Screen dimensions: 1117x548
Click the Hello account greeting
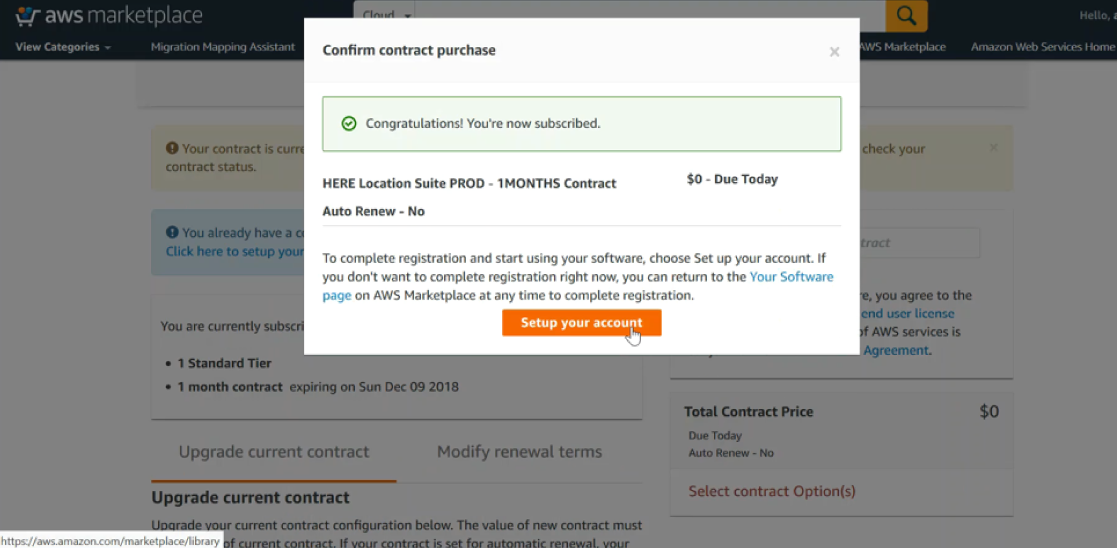point(1097,15)
